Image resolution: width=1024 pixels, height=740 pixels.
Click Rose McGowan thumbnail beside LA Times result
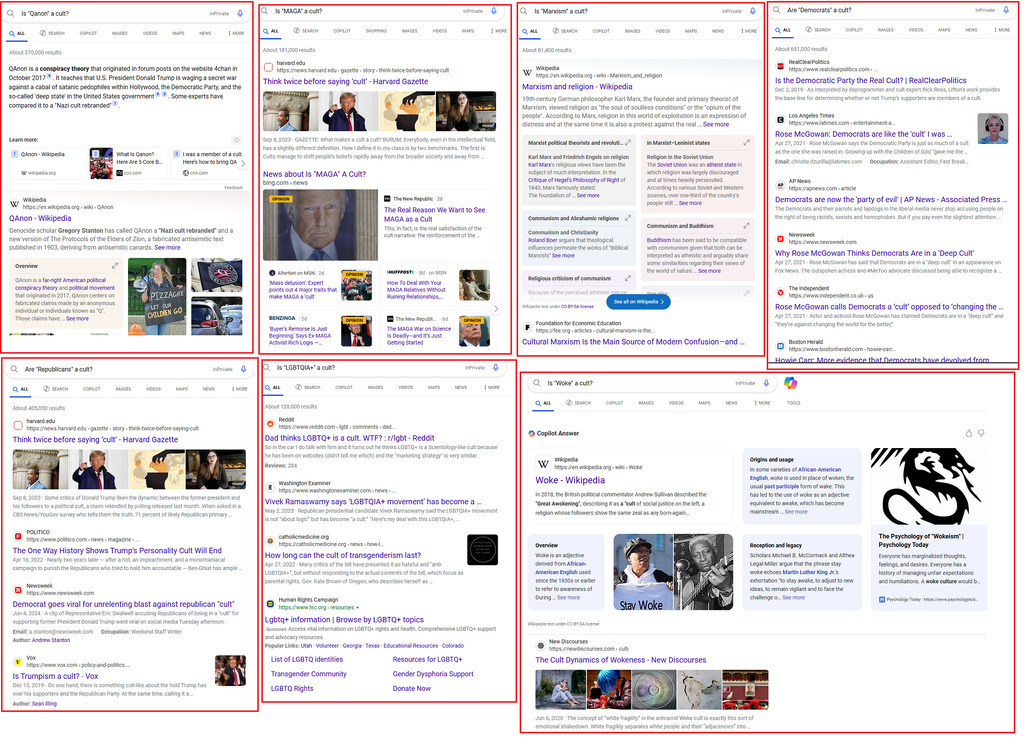pyautogui.click(x=992, y=129)
